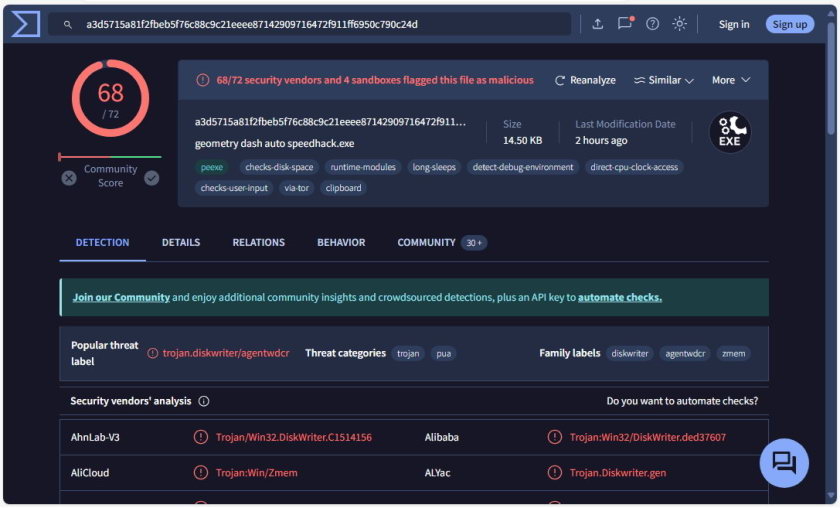Screen dimensions: 840x508
Task: Open the automate checks link
Action: pos(620,297)
